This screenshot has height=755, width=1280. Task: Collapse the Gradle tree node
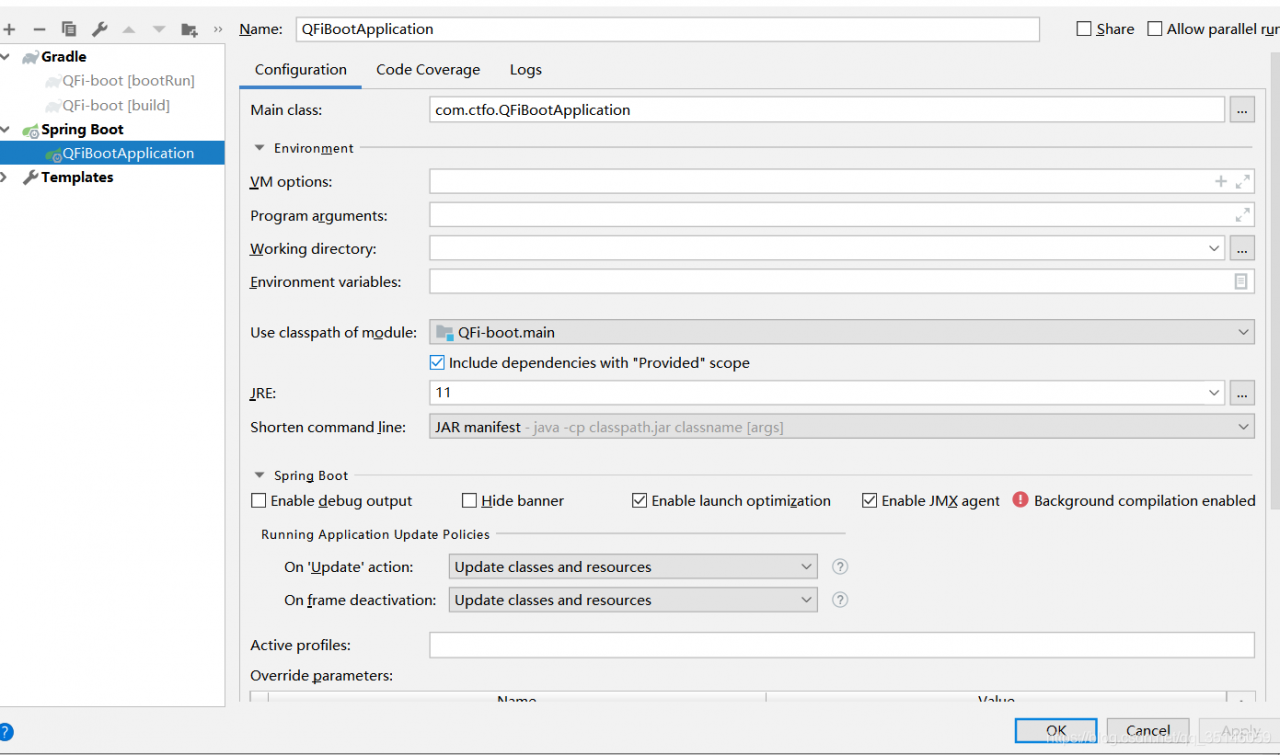coord(6,57)
